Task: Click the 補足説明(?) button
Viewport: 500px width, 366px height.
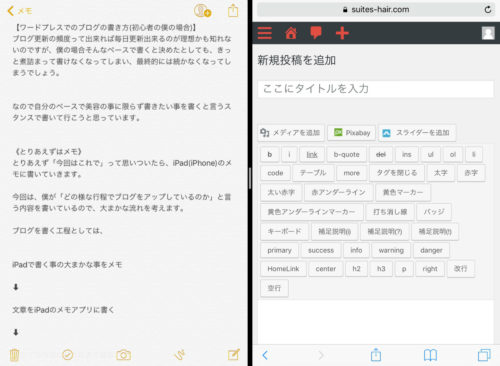Action: click(x=385, y=231)
